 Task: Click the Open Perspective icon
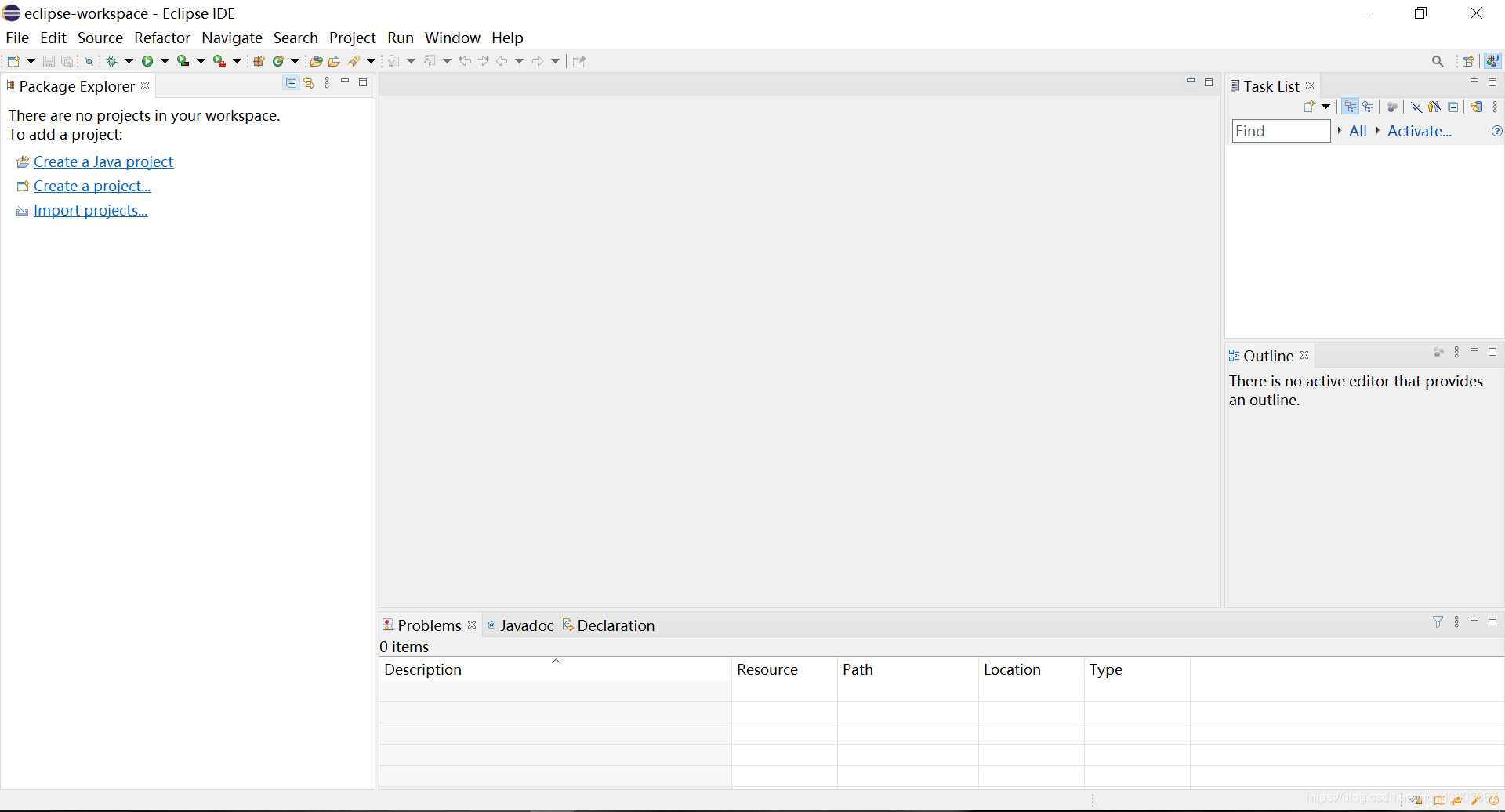(x=1468, y=61)
